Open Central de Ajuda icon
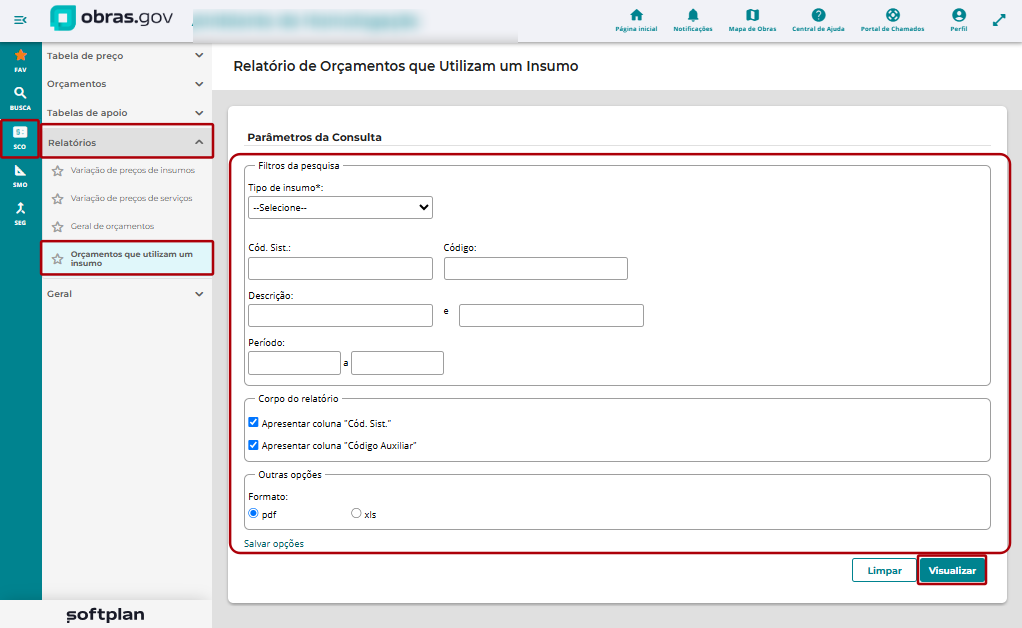This screenshot has width=1022, height=628. [818, 20]
